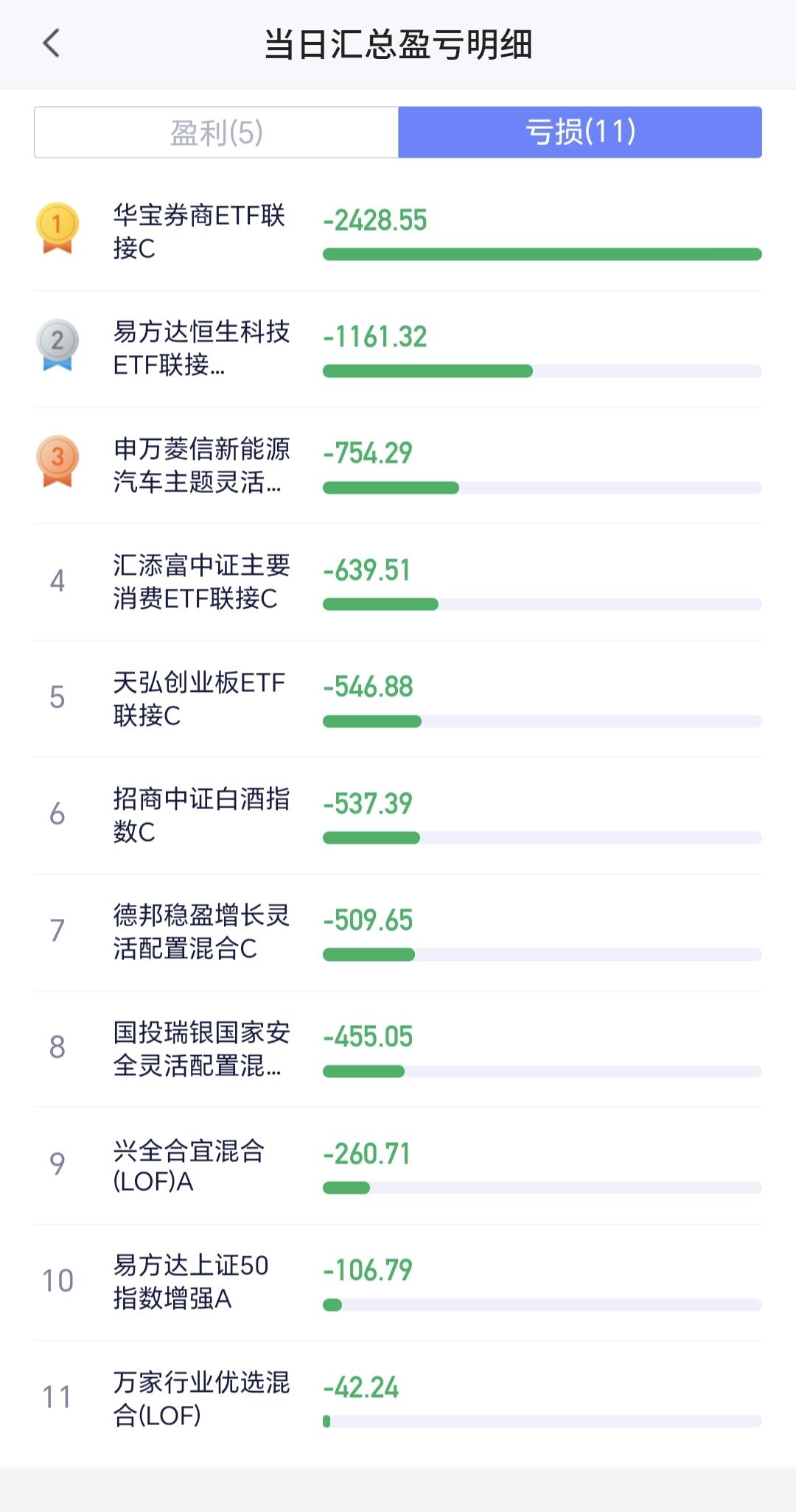Select the 亏损(11) tab
This screenshot has height=1512, width=796.
pos(580,133)
